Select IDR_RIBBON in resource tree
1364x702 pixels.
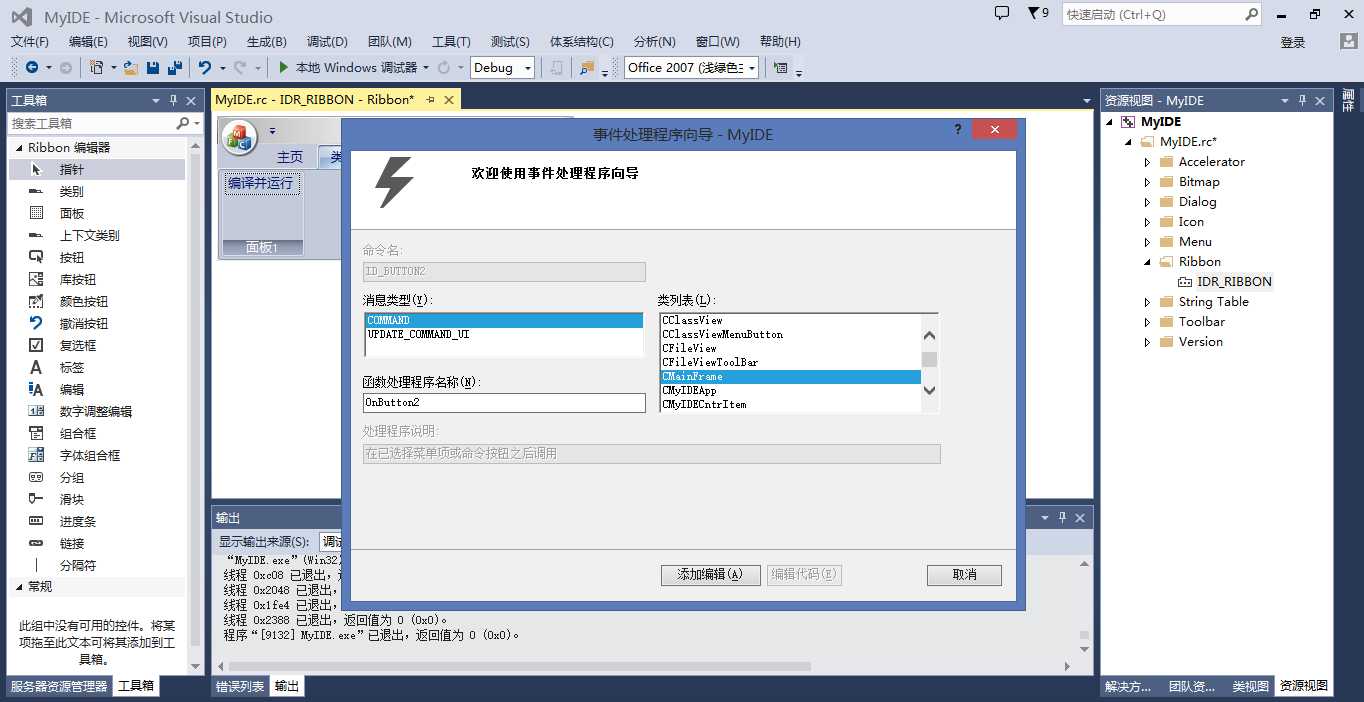tap(1234, 282)
